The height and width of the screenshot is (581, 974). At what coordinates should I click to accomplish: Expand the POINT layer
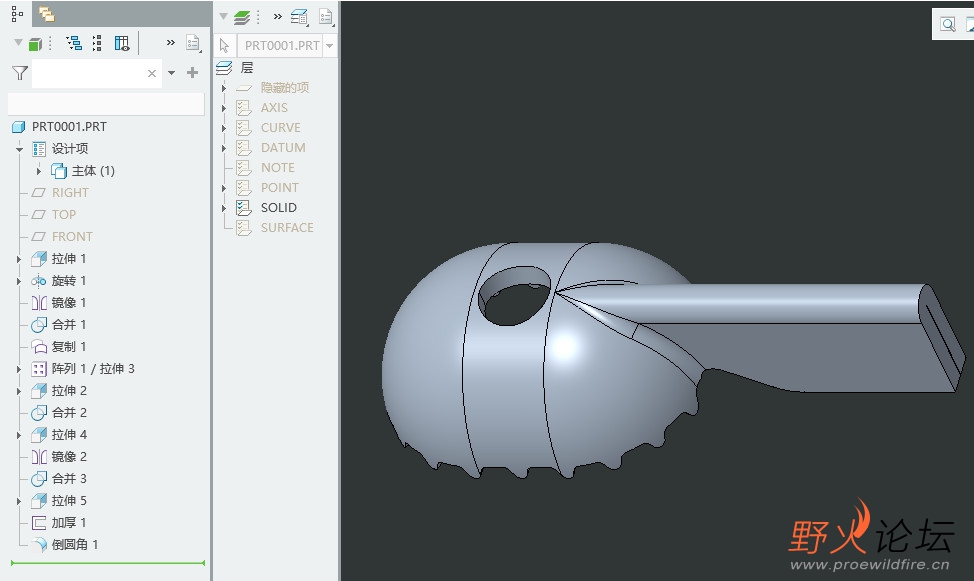pos(224,188)
